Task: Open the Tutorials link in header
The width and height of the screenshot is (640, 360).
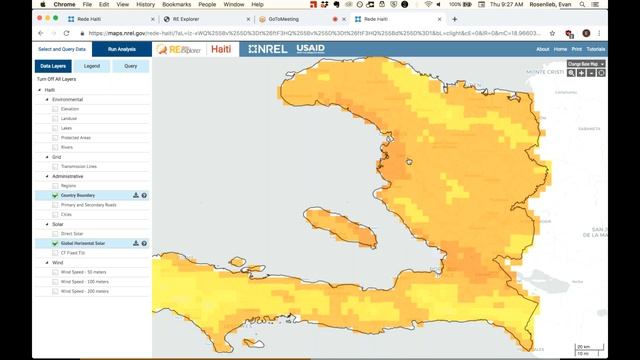Action: coord(596,49)
